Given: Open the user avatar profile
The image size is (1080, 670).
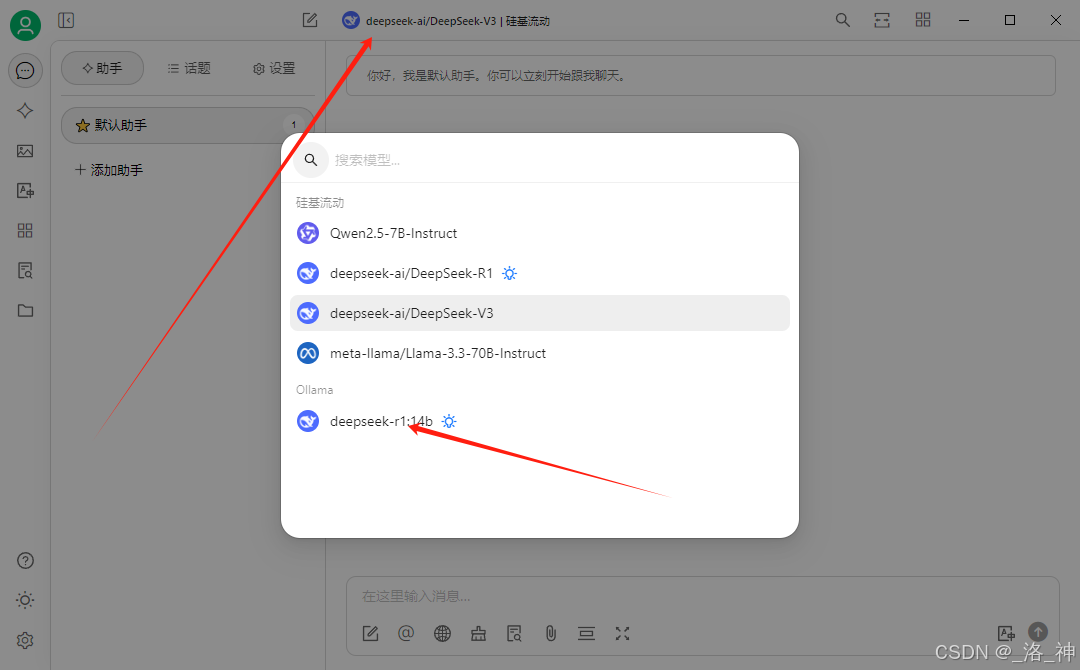Looking at the screenshot, I should click(x=25, y=25).
